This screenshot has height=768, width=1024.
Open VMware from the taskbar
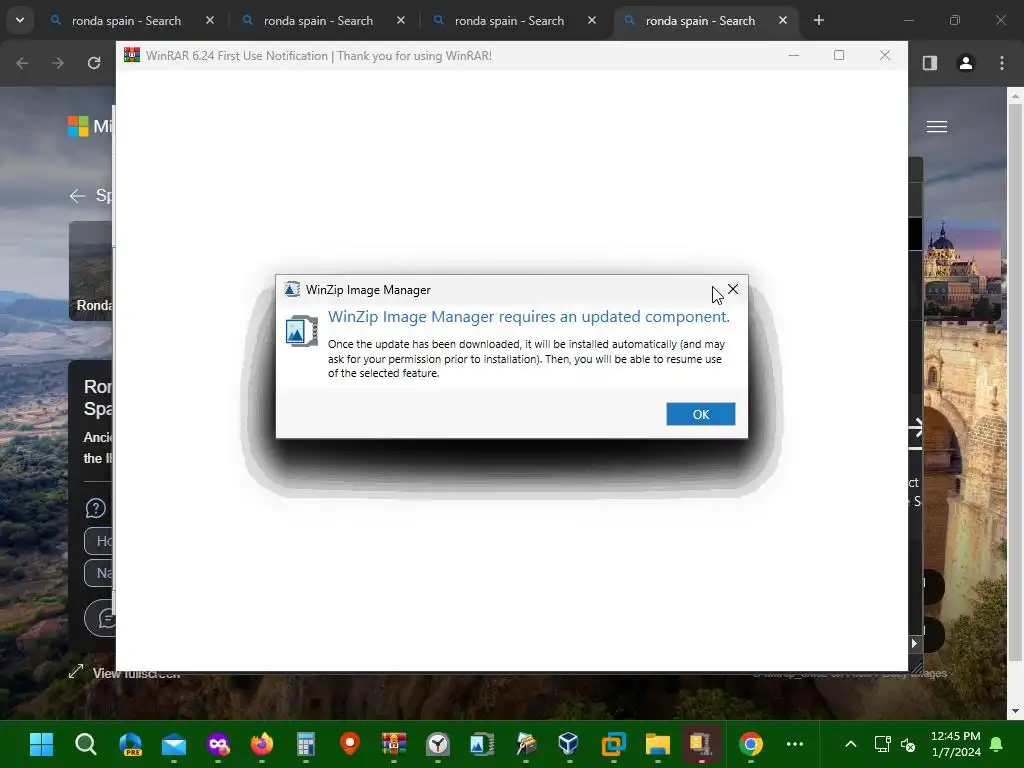pos(613,744)
